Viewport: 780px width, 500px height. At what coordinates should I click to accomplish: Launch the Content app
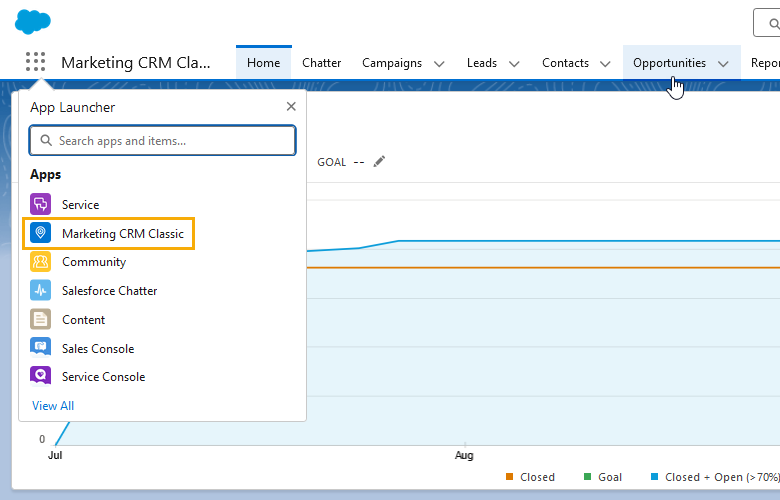[83, 319]
